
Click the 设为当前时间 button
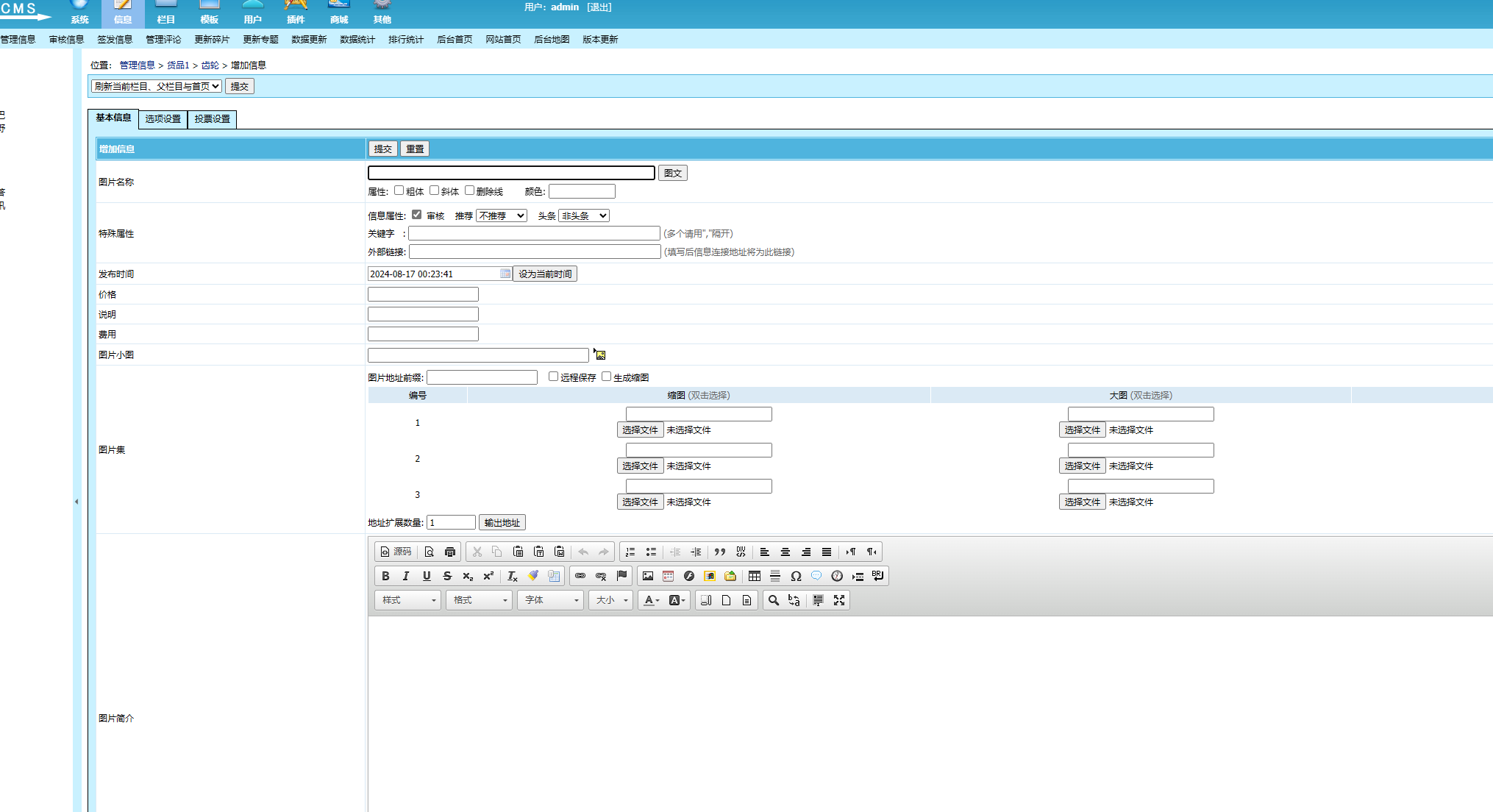pos(547,273)
